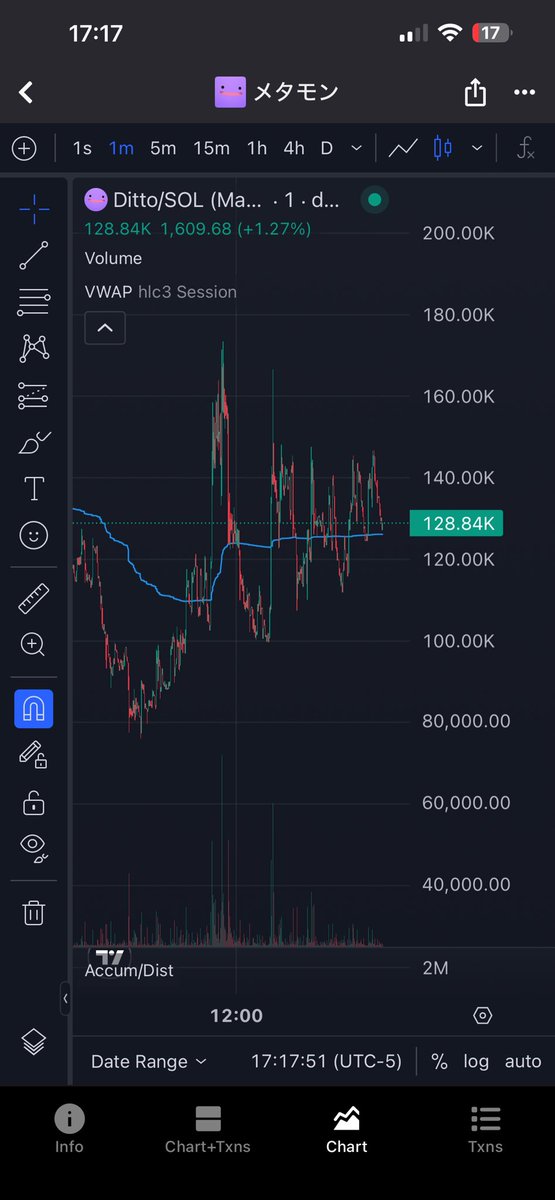Tap the purple メタモン token avatar
The width and height of the screenshot is (555, 1200).
230,93
